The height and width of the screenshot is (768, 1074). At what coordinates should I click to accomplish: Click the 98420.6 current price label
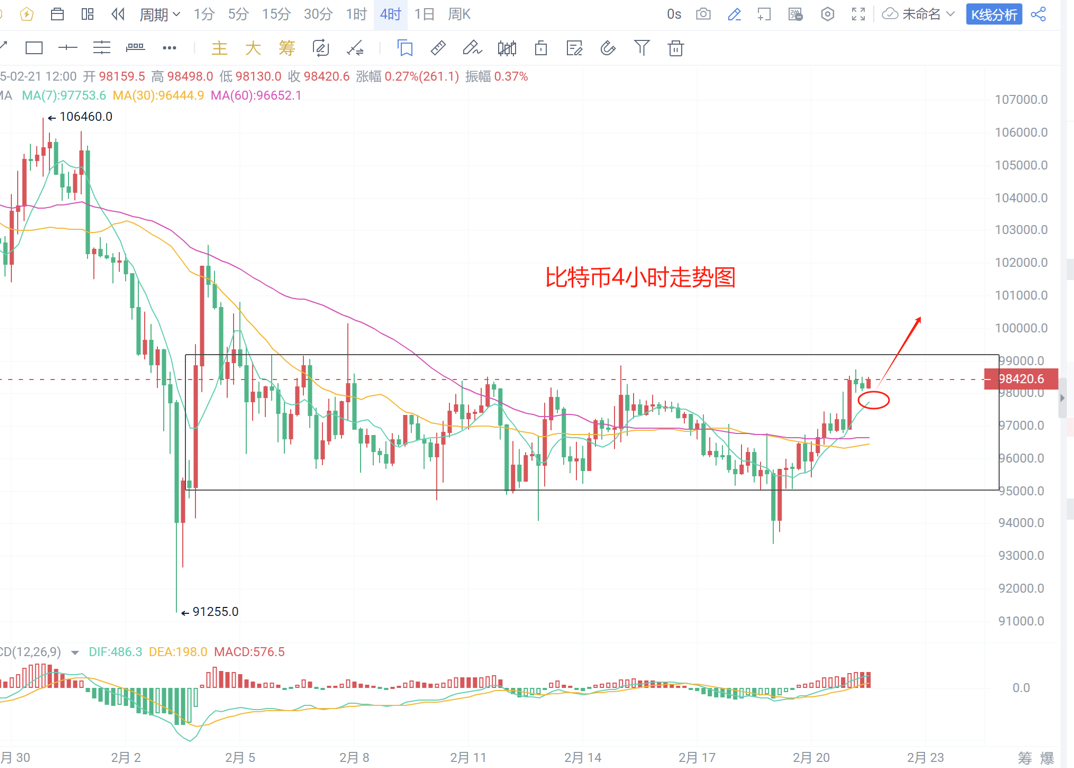click(1021, 379)
